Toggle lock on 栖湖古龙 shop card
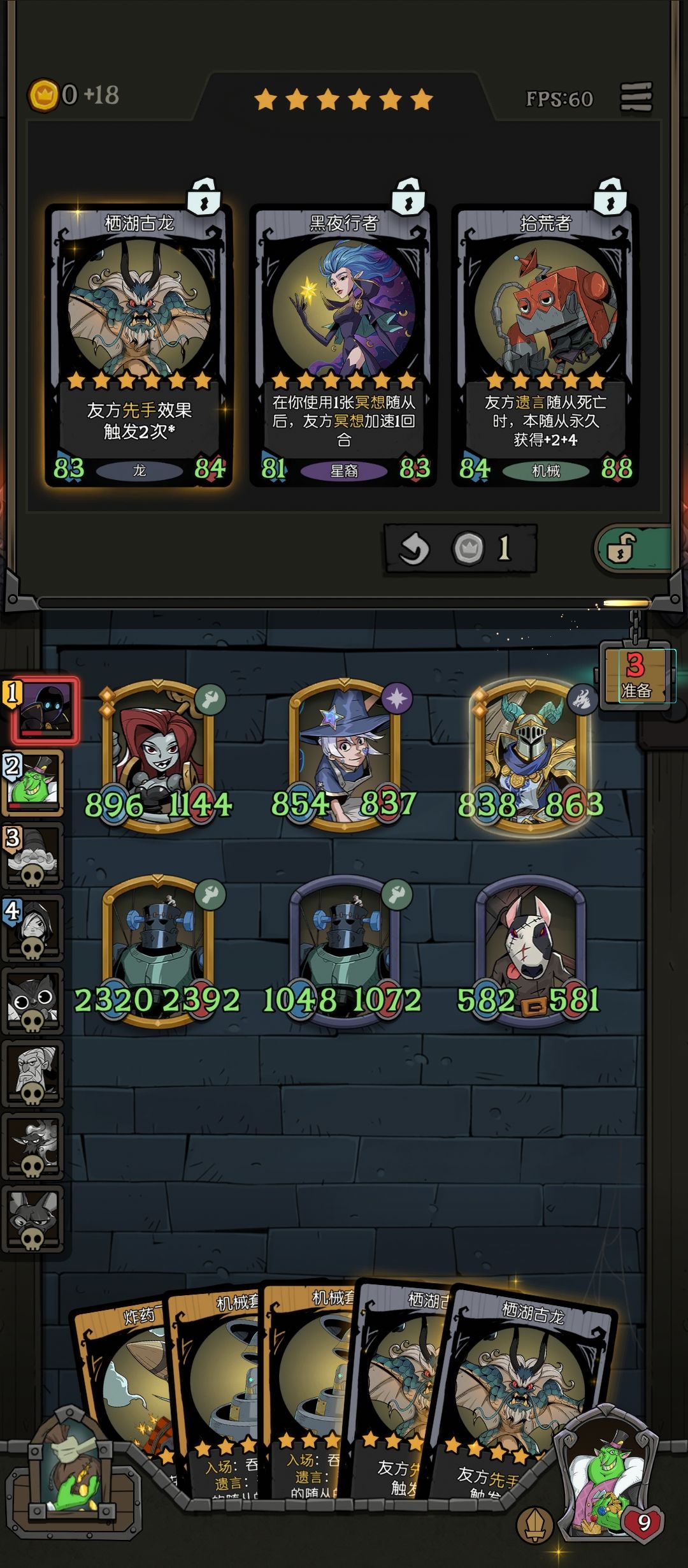The image size is (688, 1568). click(x=204, y=196)
